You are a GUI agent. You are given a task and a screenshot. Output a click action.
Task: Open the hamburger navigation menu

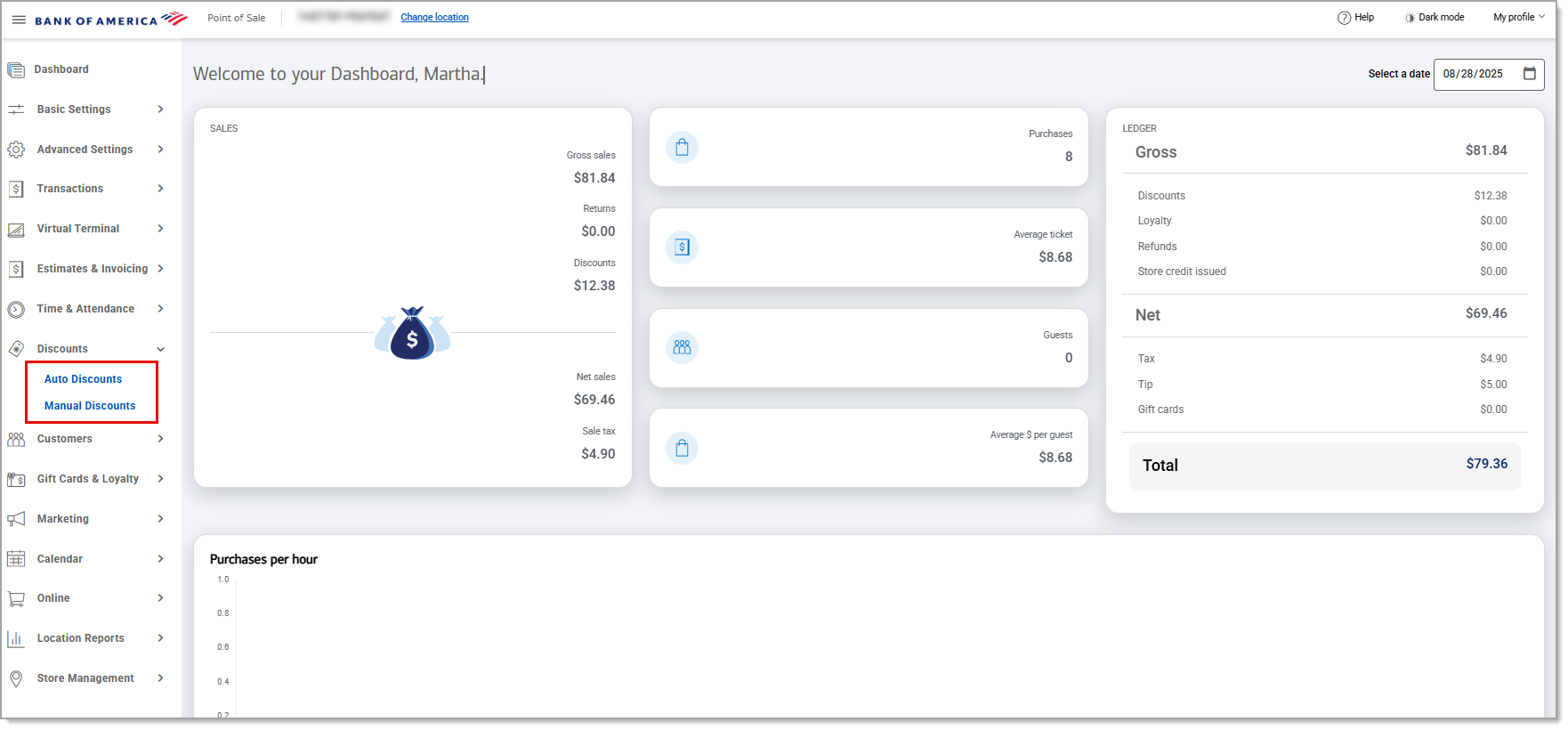19,20
